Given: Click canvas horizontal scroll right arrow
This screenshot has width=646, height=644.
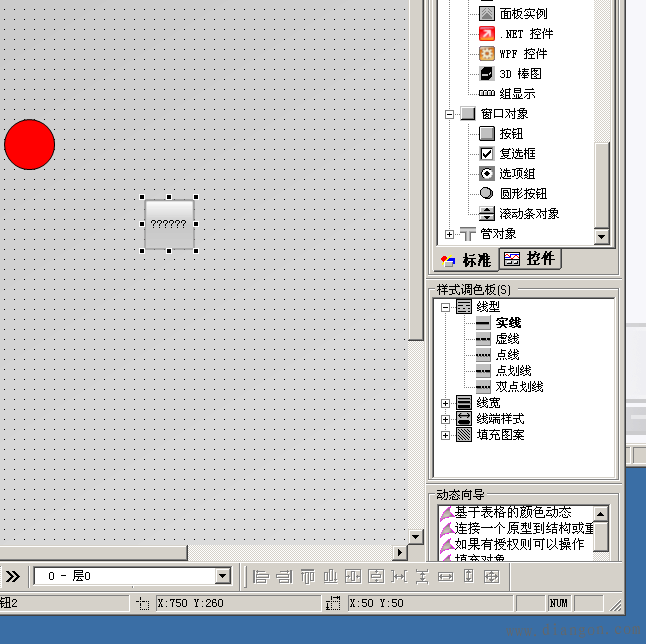Looking at the screenshot, I should click(x=399, y=553).
